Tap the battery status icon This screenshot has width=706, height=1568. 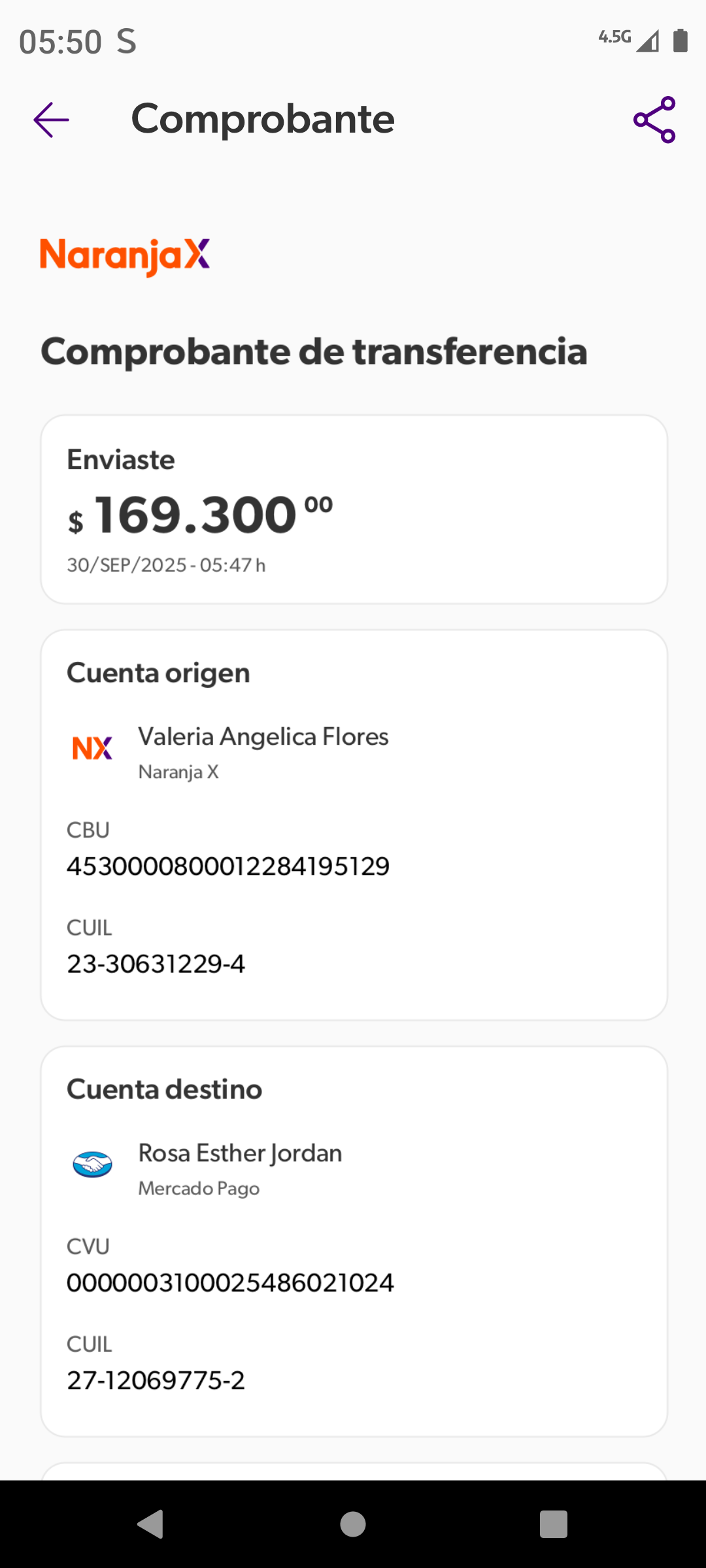[680, 41]
